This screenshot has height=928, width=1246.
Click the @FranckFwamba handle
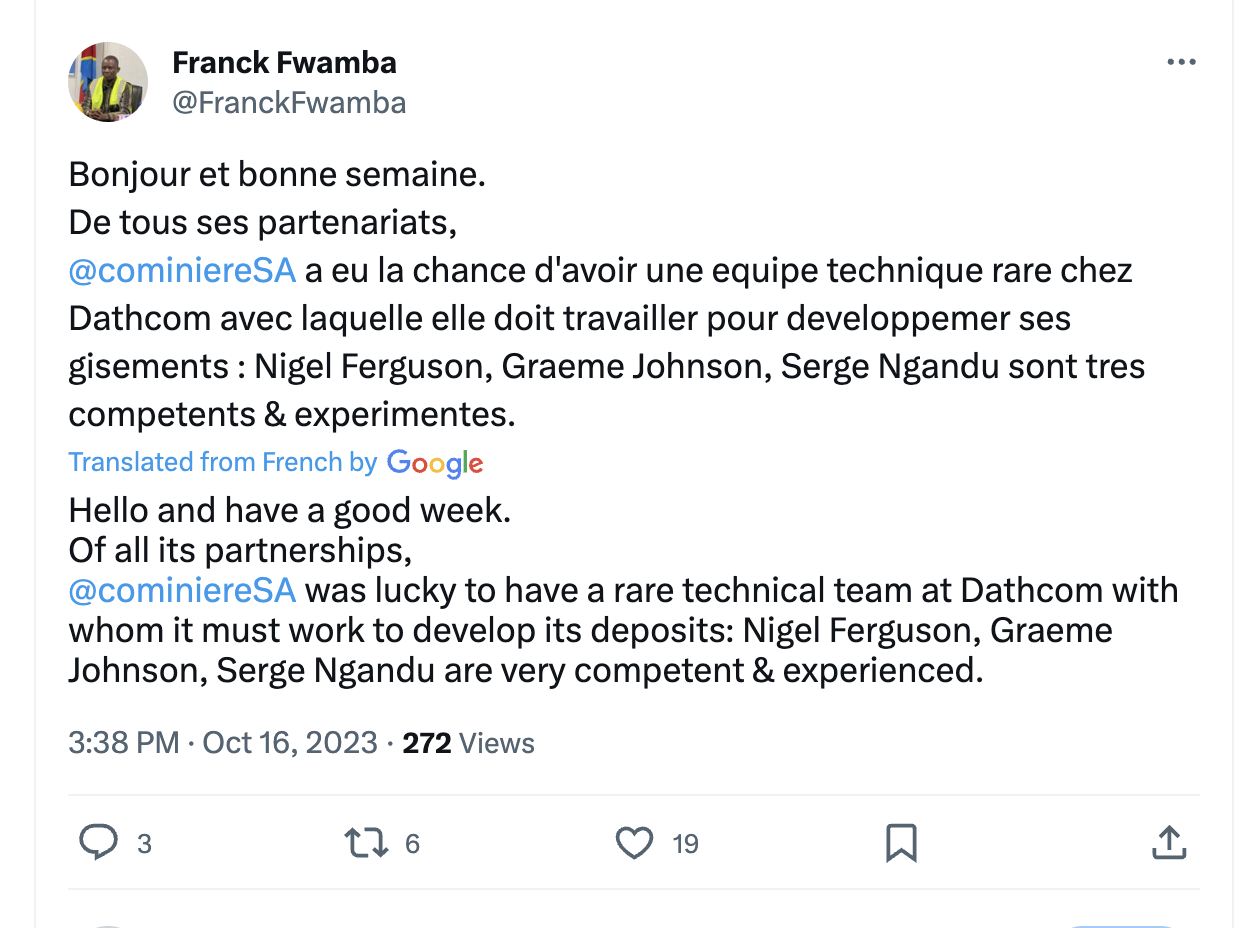(289, 103)
